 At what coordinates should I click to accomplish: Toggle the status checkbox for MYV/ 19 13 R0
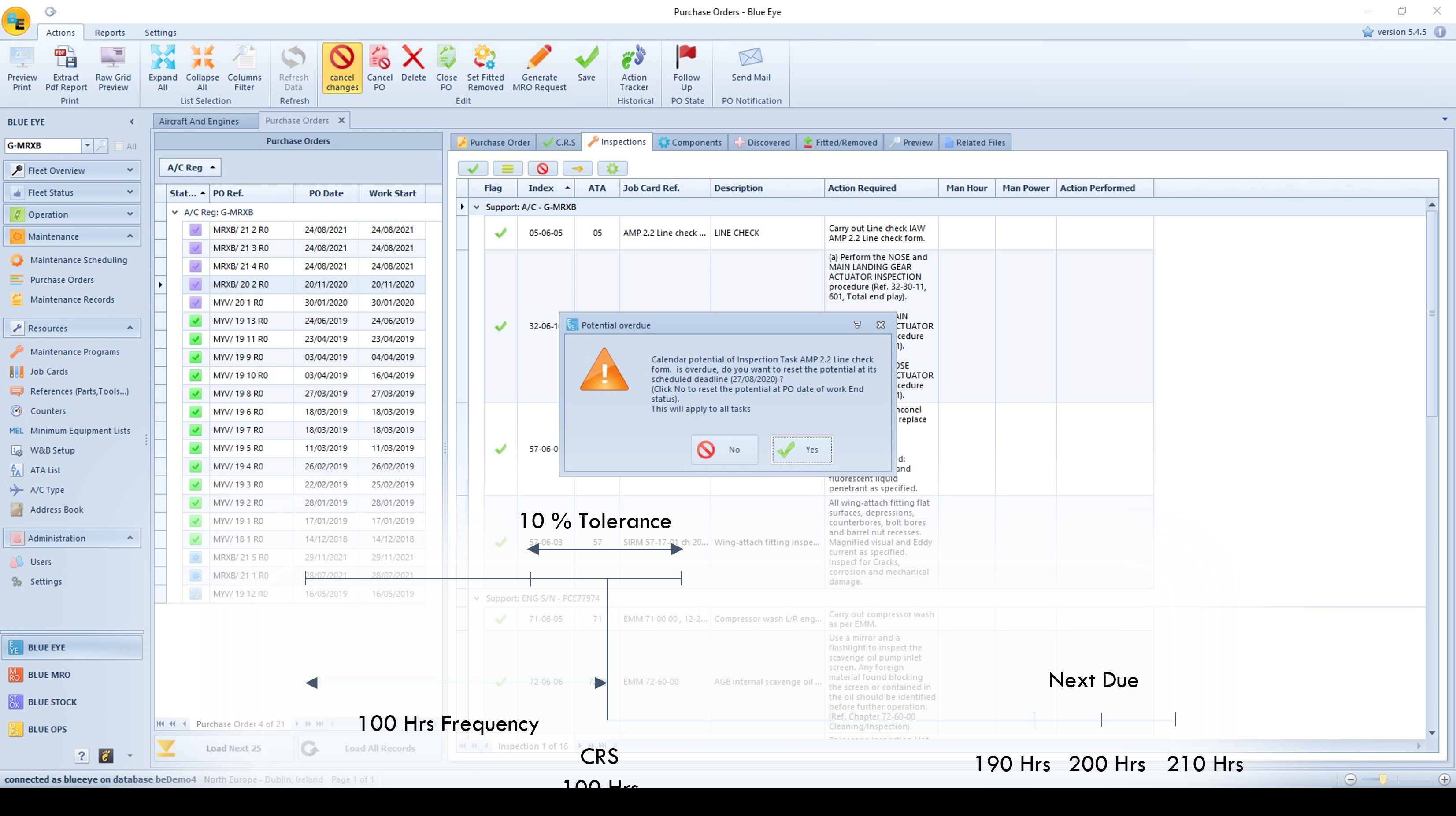pos(196,321)
